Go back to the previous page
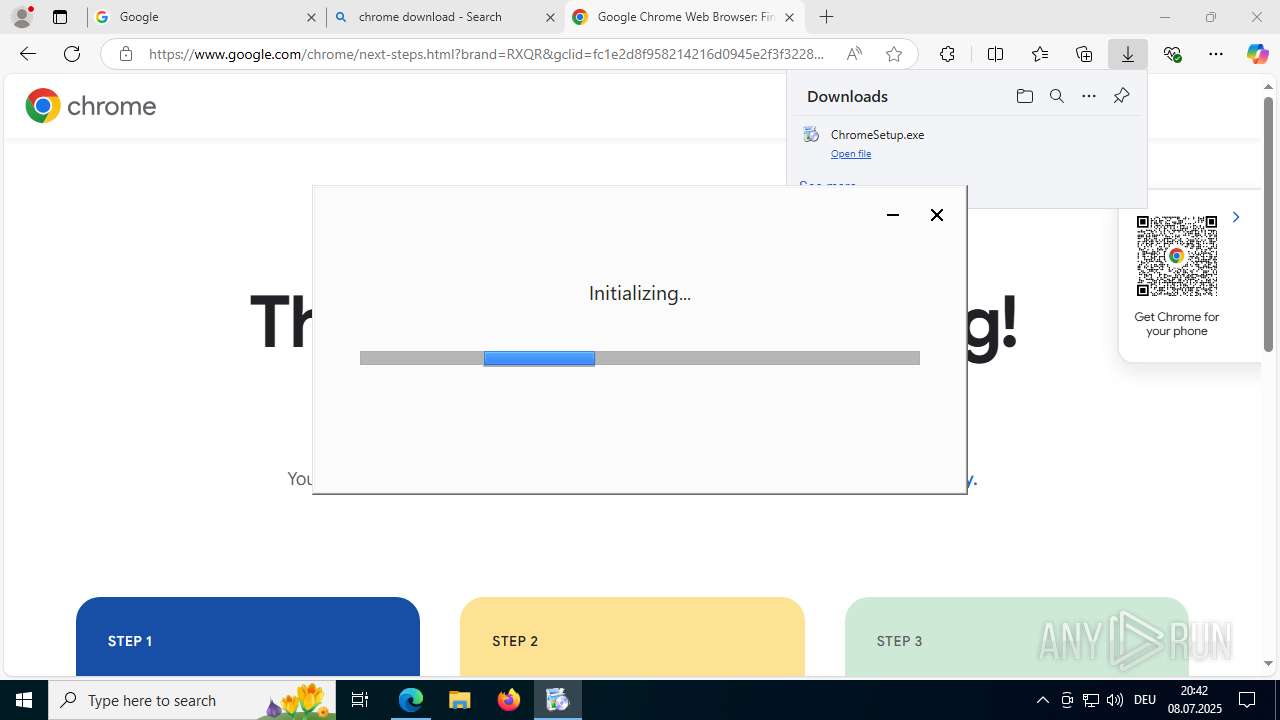This screenshot has height=720, width=1280. [x=28, y=54]
